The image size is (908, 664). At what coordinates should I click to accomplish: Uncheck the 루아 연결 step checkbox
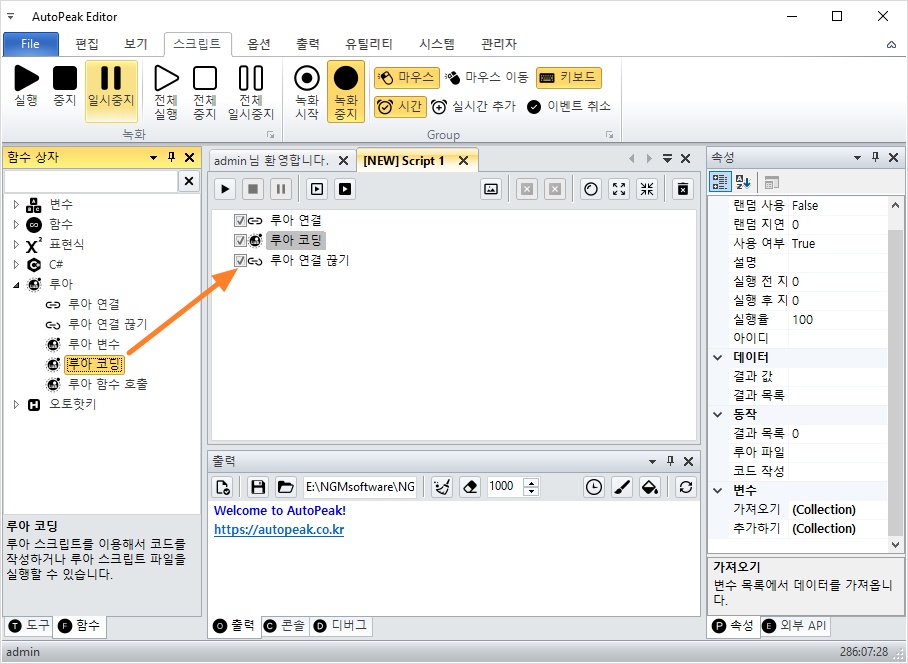(x=240, y=221)
